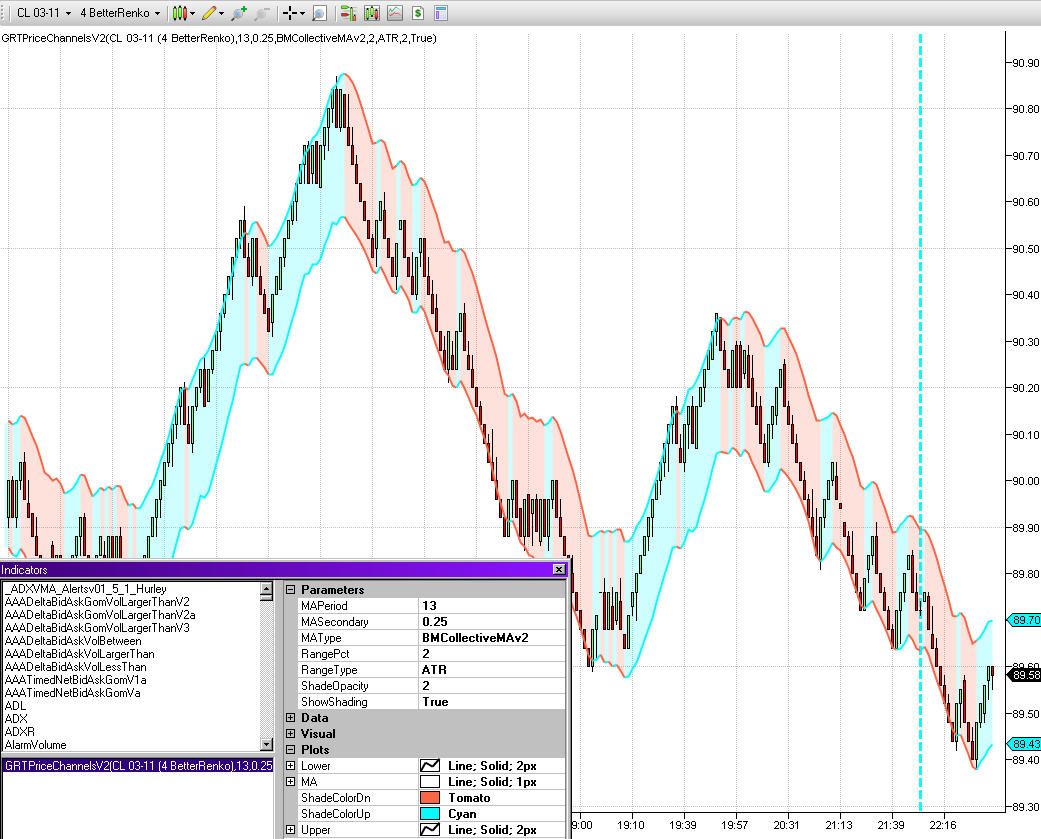Expand the Visual section
The image size is (1041, 839).
point(291,733)
